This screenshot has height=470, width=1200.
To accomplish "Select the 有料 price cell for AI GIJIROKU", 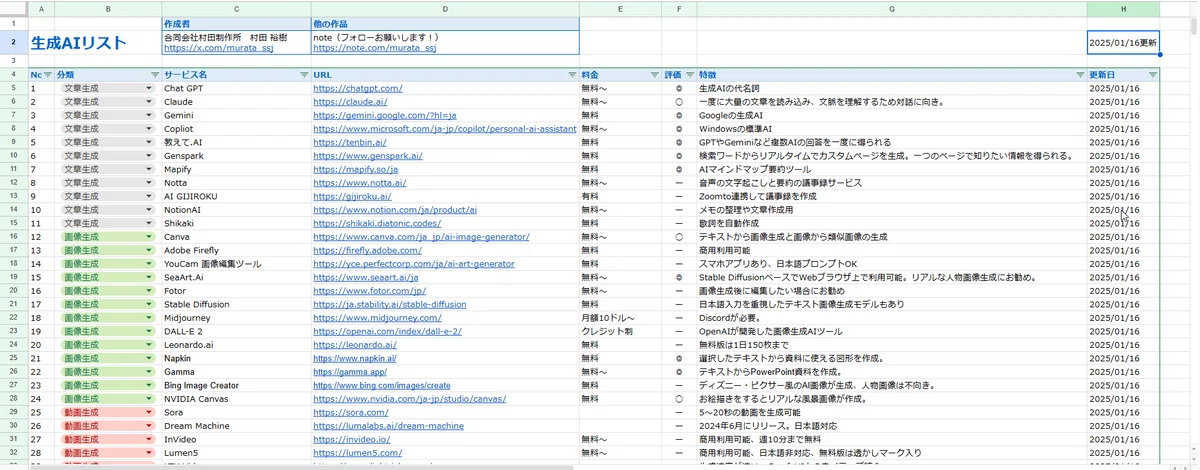I will pos(620,196).
